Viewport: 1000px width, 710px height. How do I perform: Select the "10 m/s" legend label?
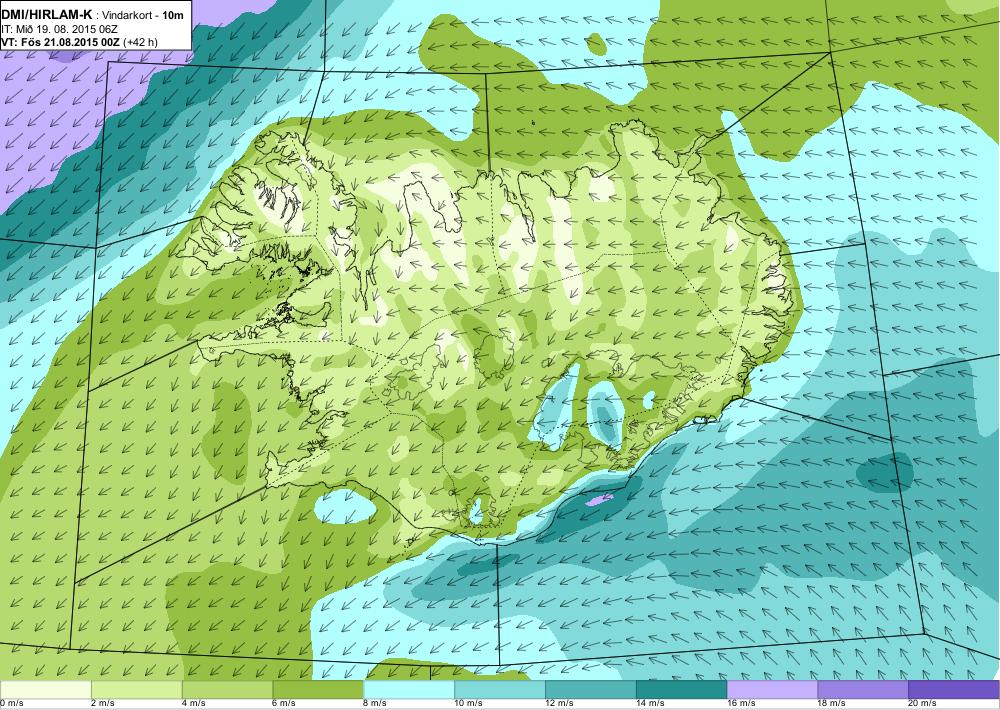[468, 703]
